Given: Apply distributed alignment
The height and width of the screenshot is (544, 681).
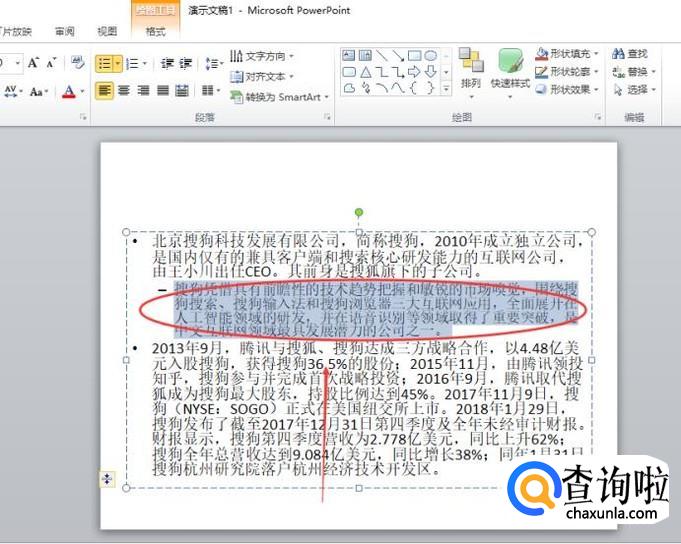Looking at the screenshot, I should (x=182, y=90).
